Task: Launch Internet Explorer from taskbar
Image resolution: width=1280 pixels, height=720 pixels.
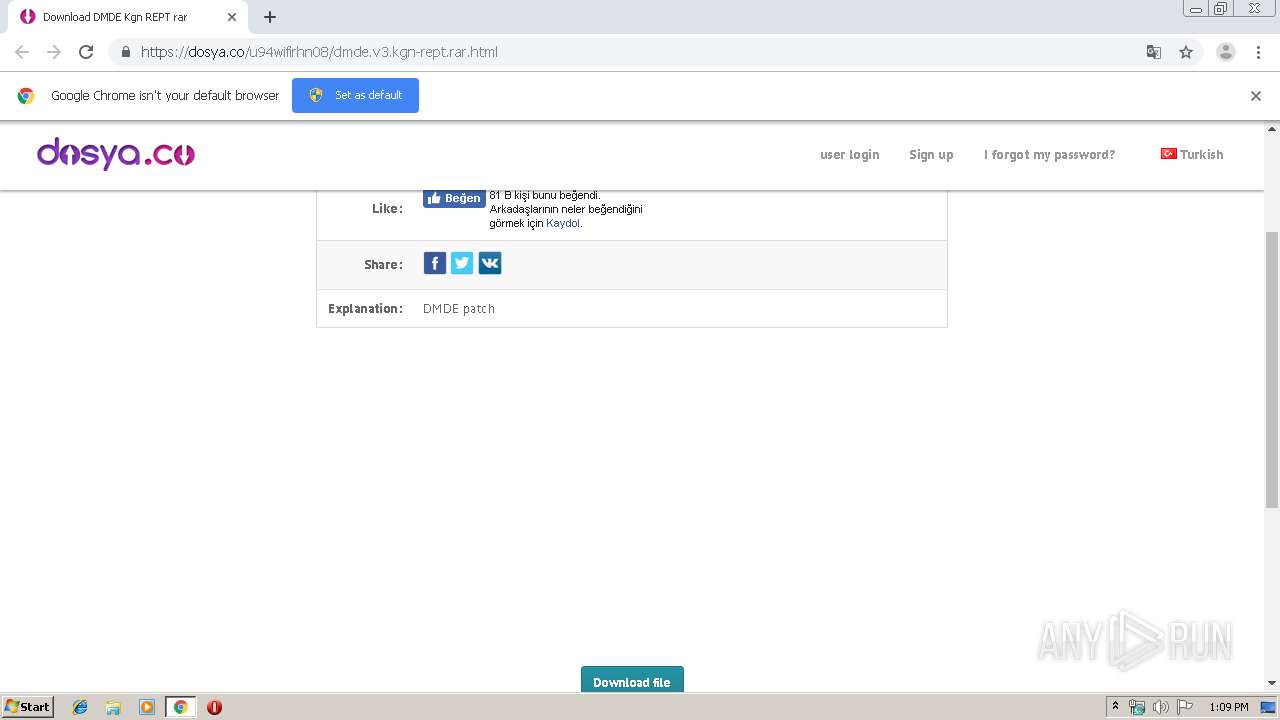Action: pyautogui.click(x=80, y=707)
